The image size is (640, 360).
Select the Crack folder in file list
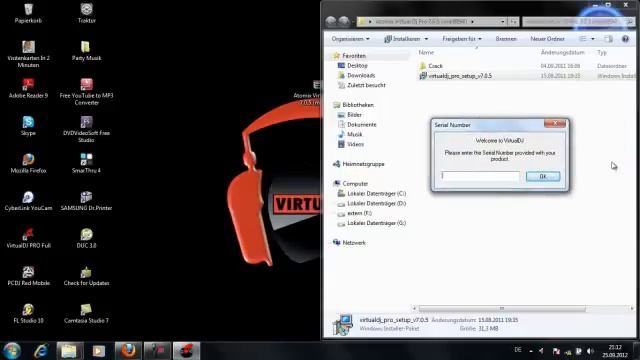435,66
